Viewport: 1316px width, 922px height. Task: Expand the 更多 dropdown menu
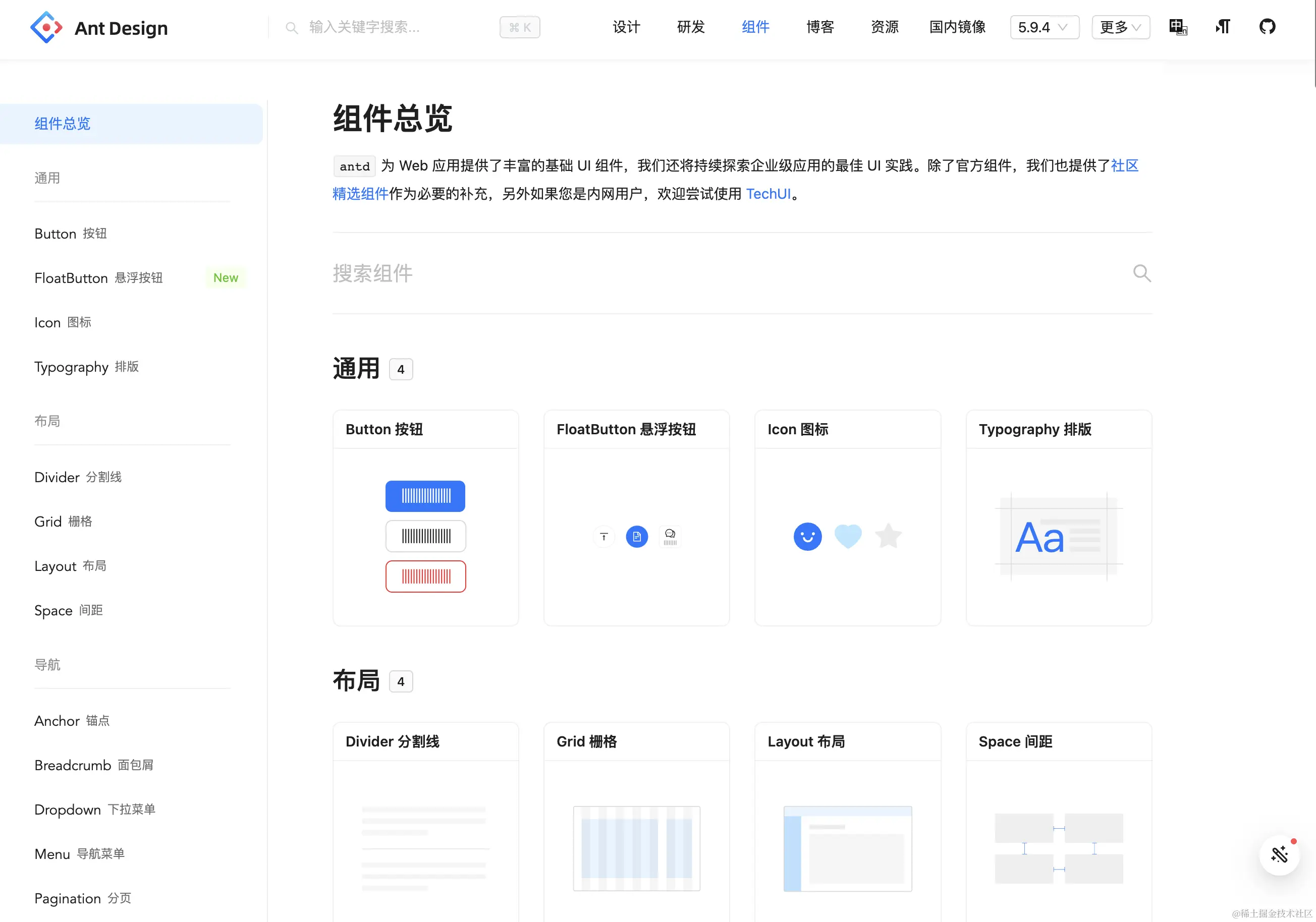1120,27
